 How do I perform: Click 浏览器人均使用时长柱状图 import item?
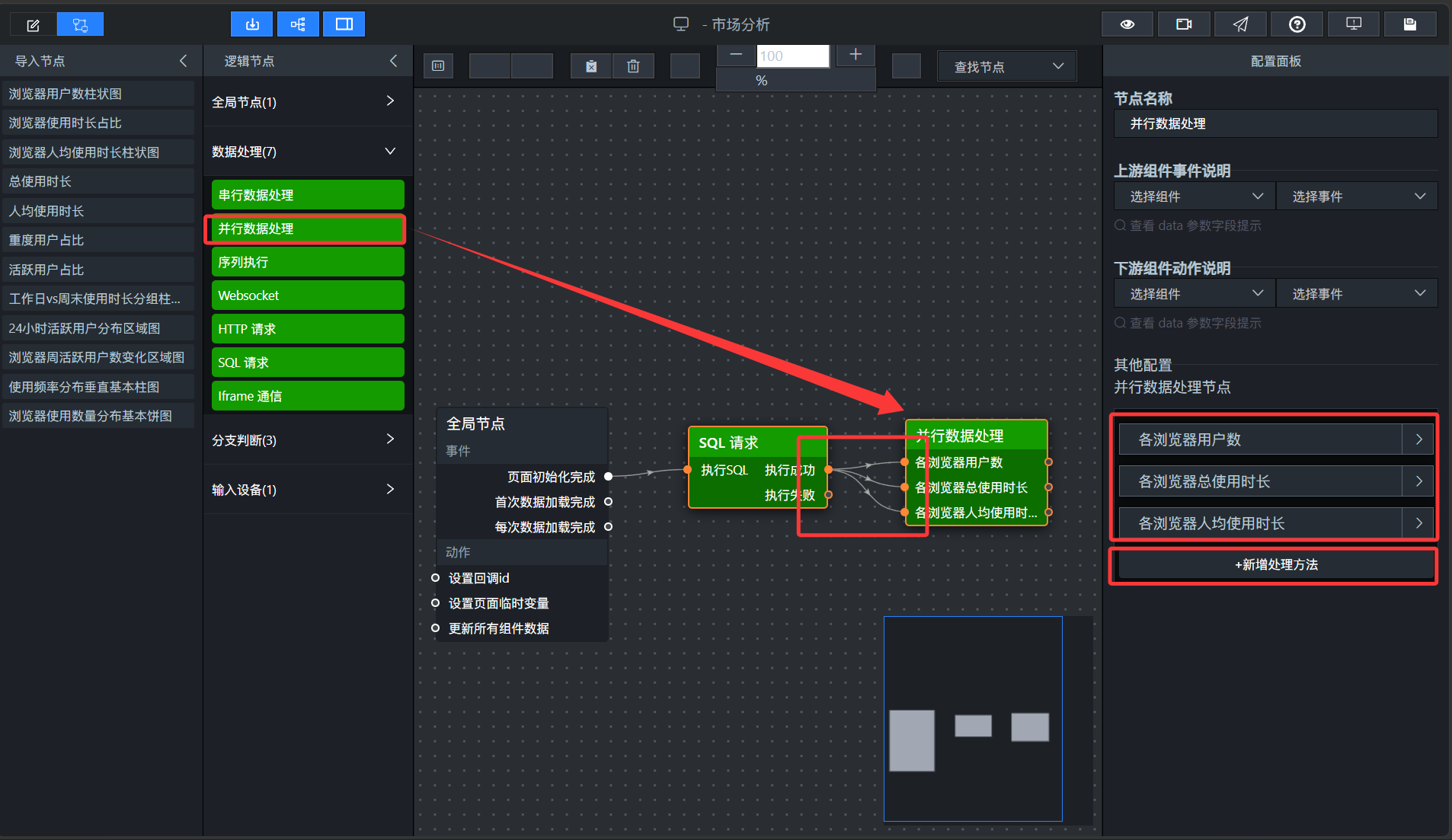point(98,152)
